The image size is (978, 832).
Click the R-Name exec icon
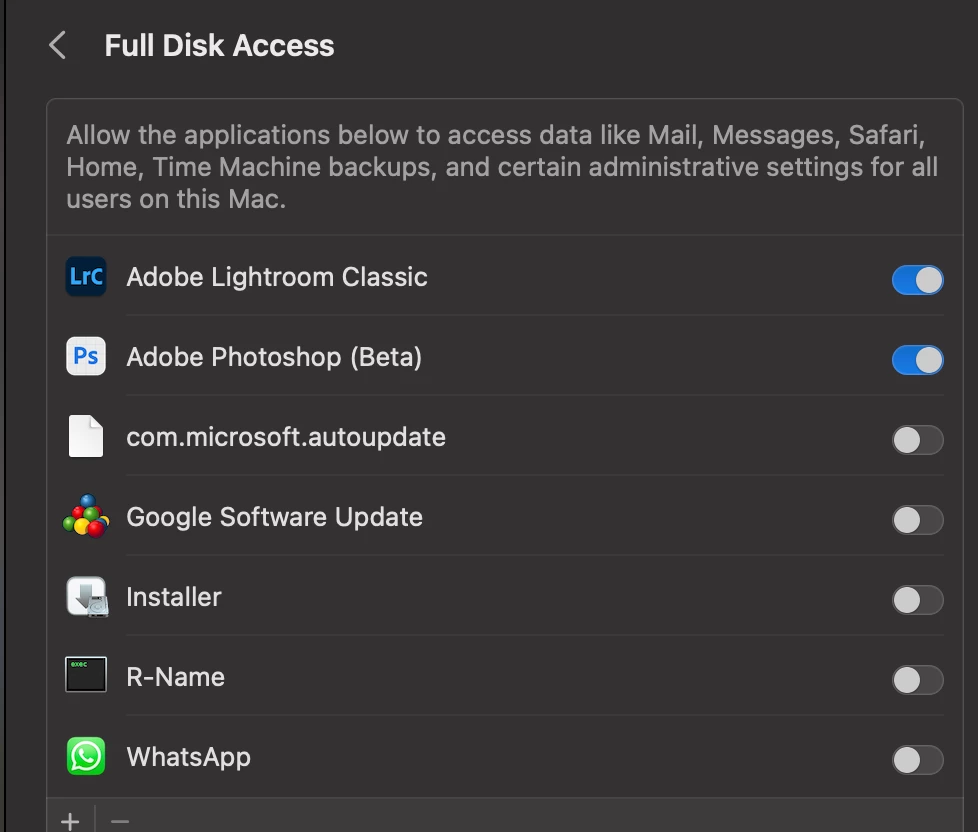(86, 677)
